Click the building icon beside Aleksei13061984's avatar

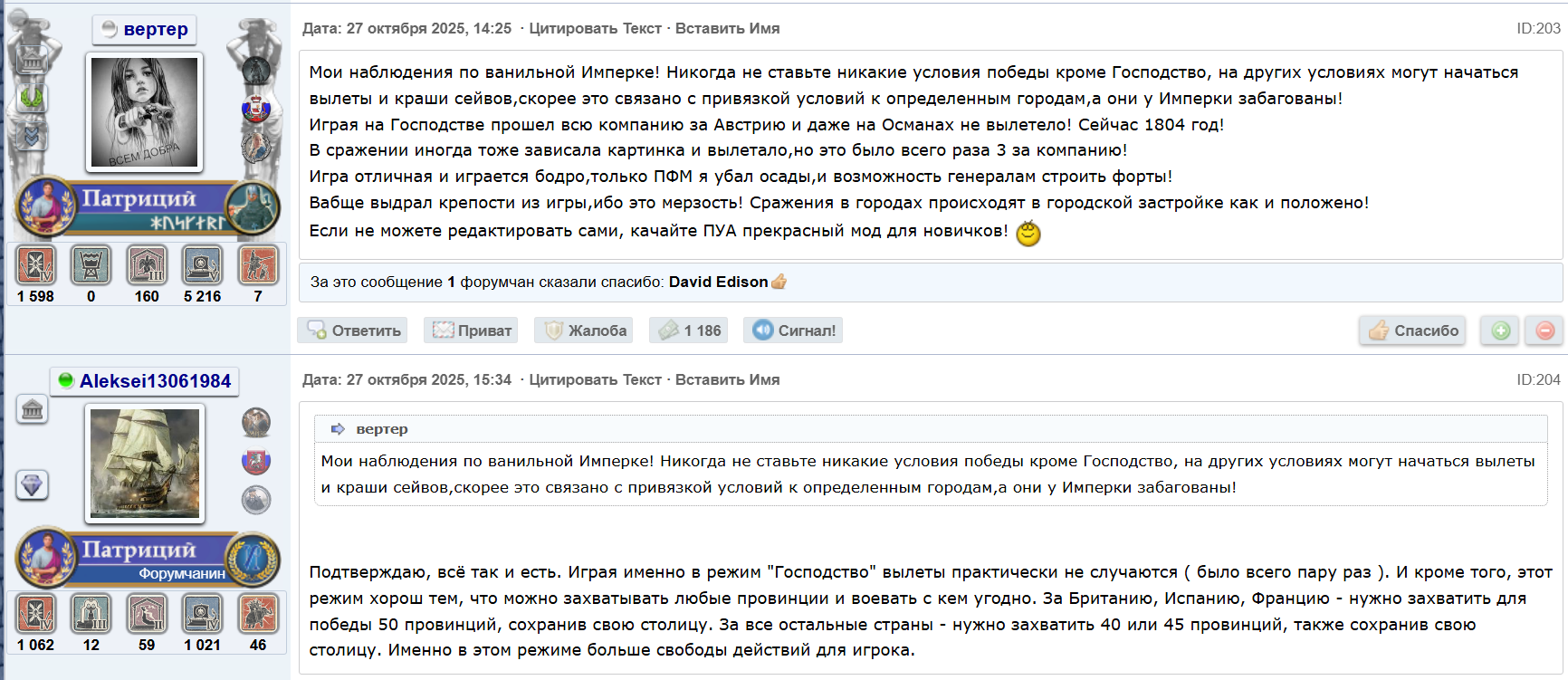click(33, 410)
